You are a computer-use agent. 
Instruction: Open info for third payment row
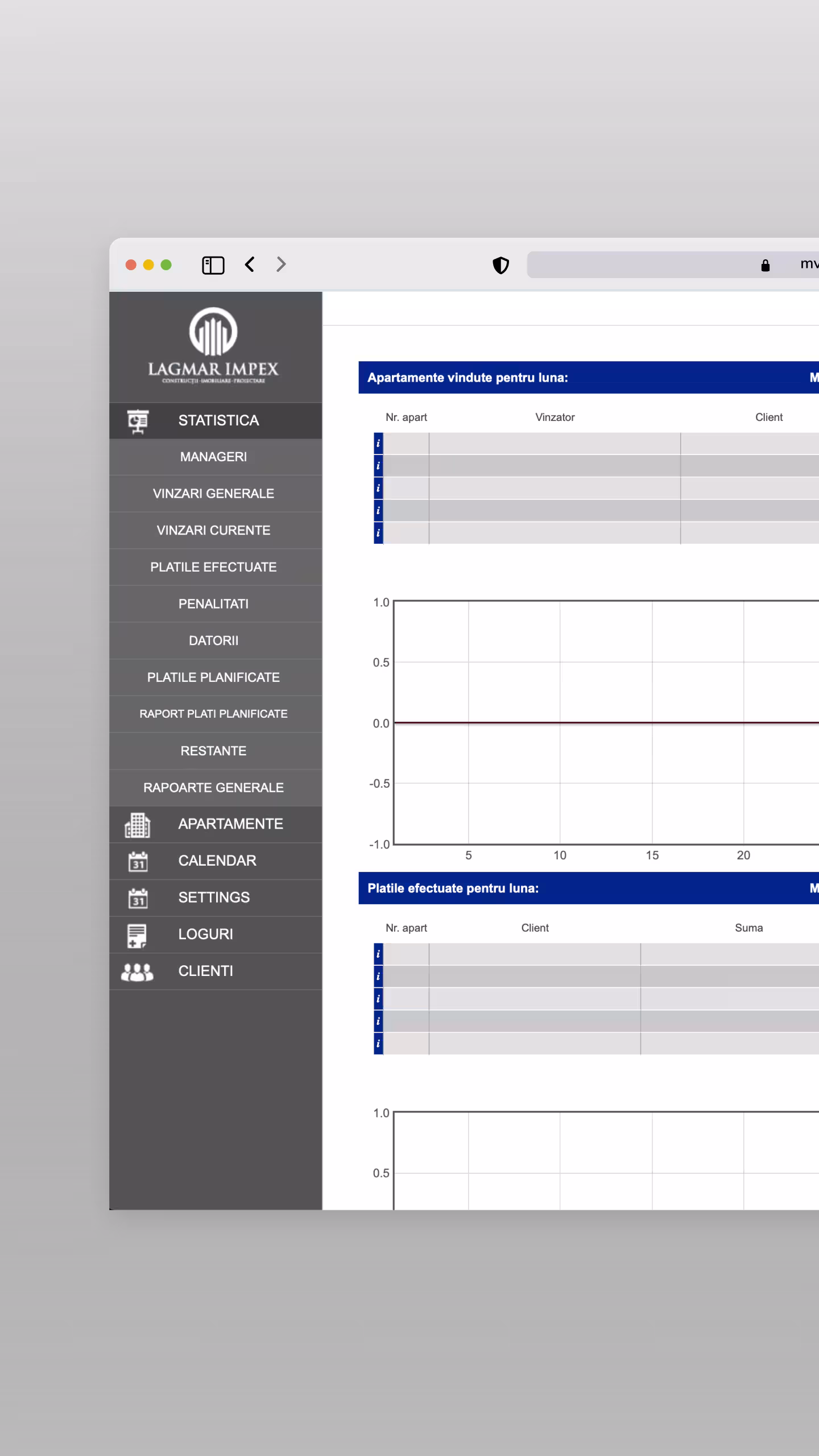pos(378,999)
